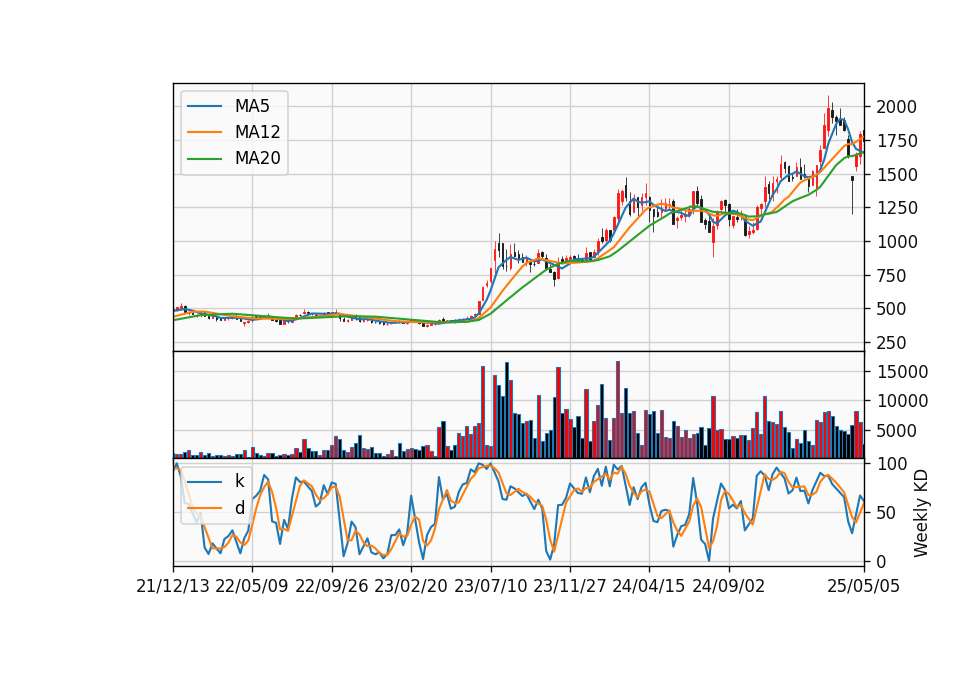Click the 21/12/13 date label

pos(173,586)
